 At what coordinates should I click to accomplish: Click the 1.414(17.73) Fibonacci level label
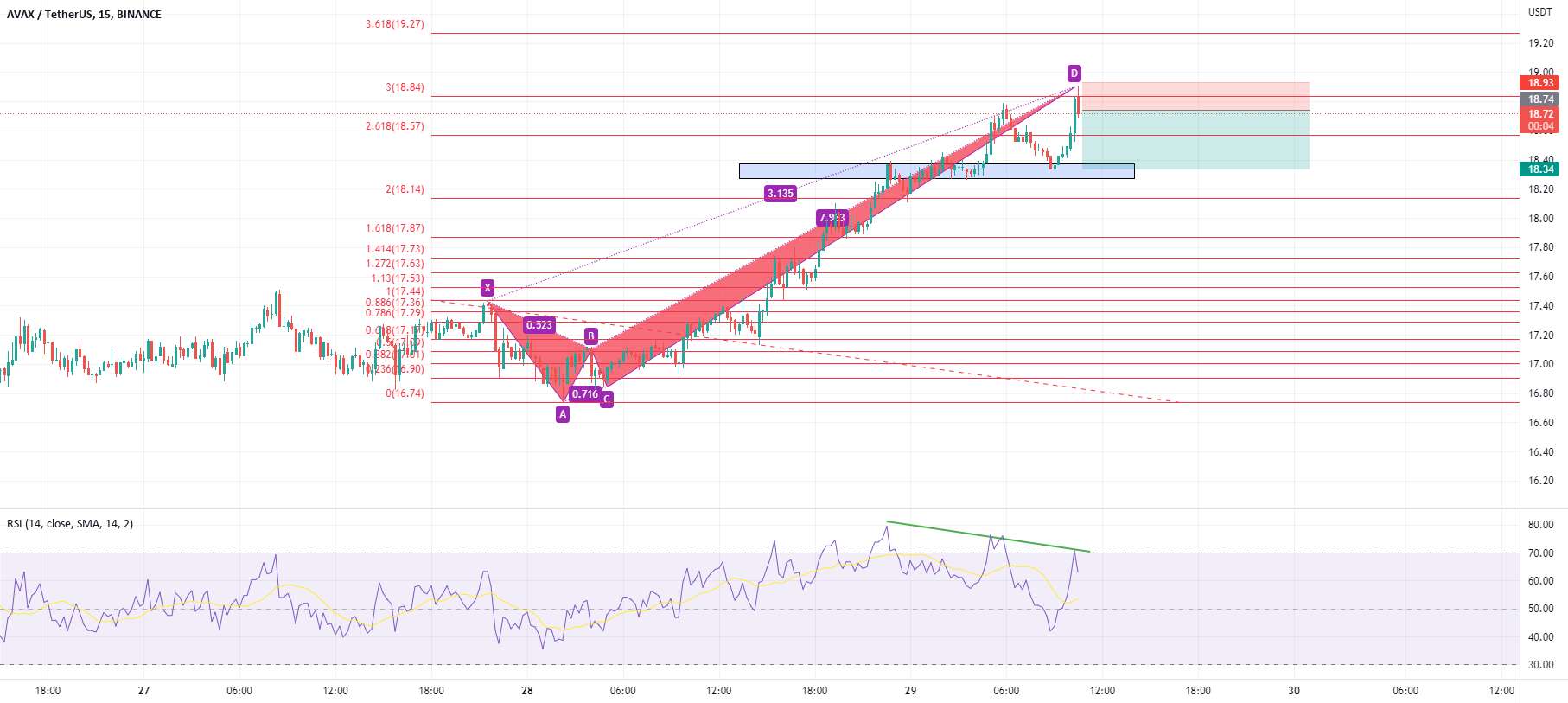[x=395, y=249]
